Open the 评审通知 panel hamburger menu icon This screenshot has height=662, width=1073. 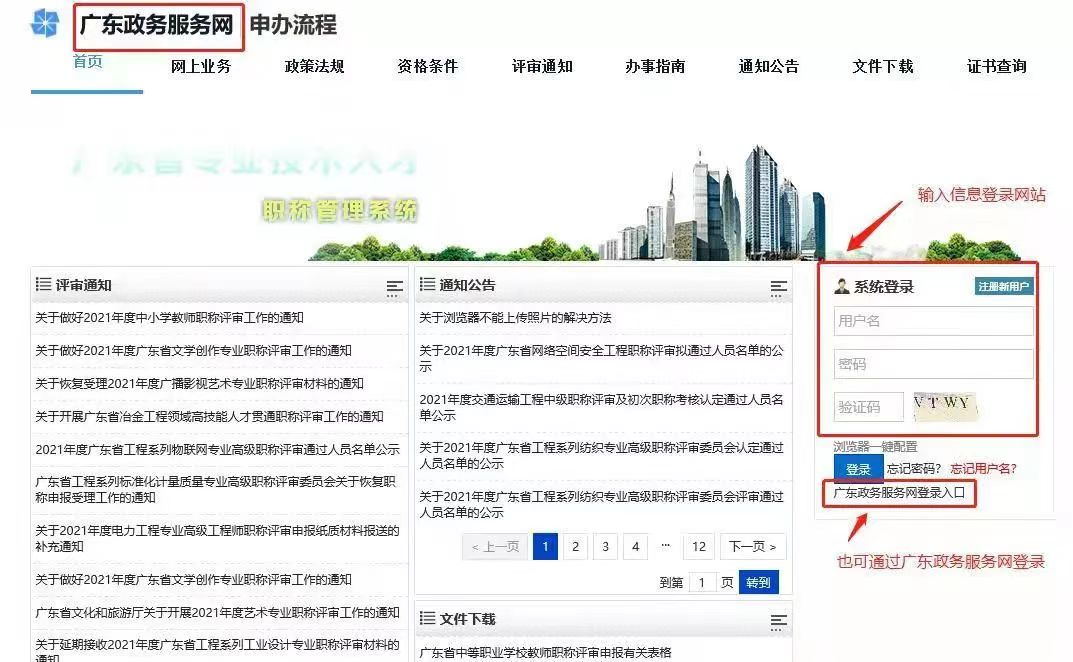click(394, 288)
